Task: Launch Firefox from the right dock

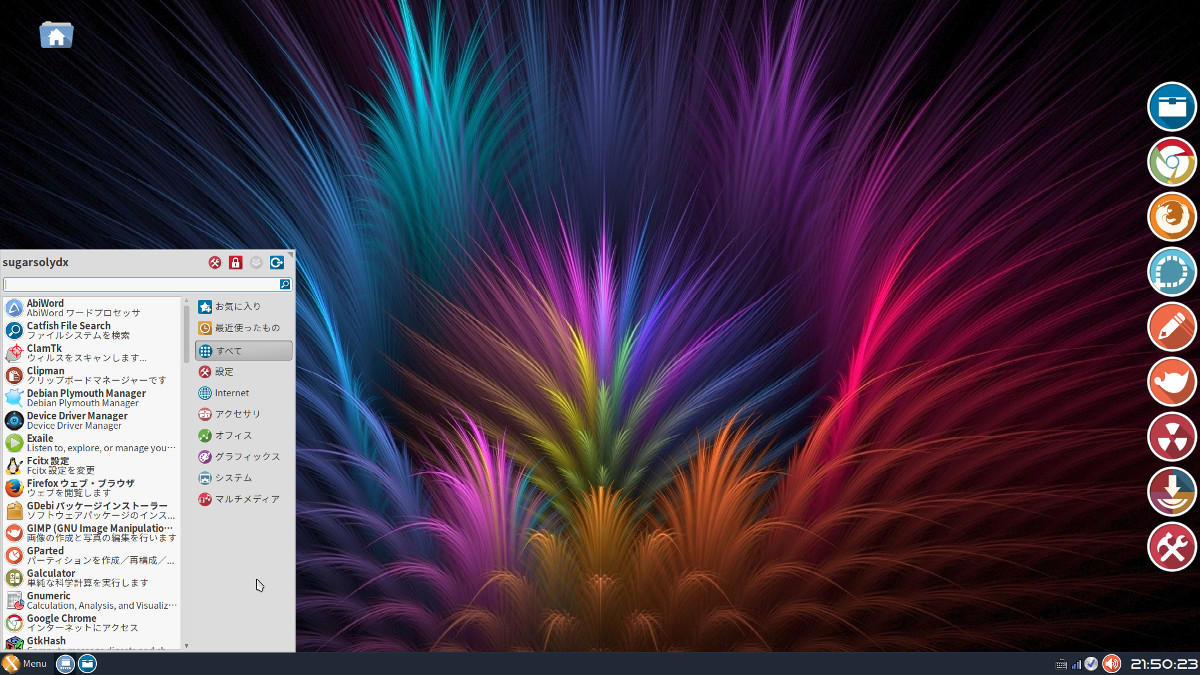Action: coord(1172,217)
